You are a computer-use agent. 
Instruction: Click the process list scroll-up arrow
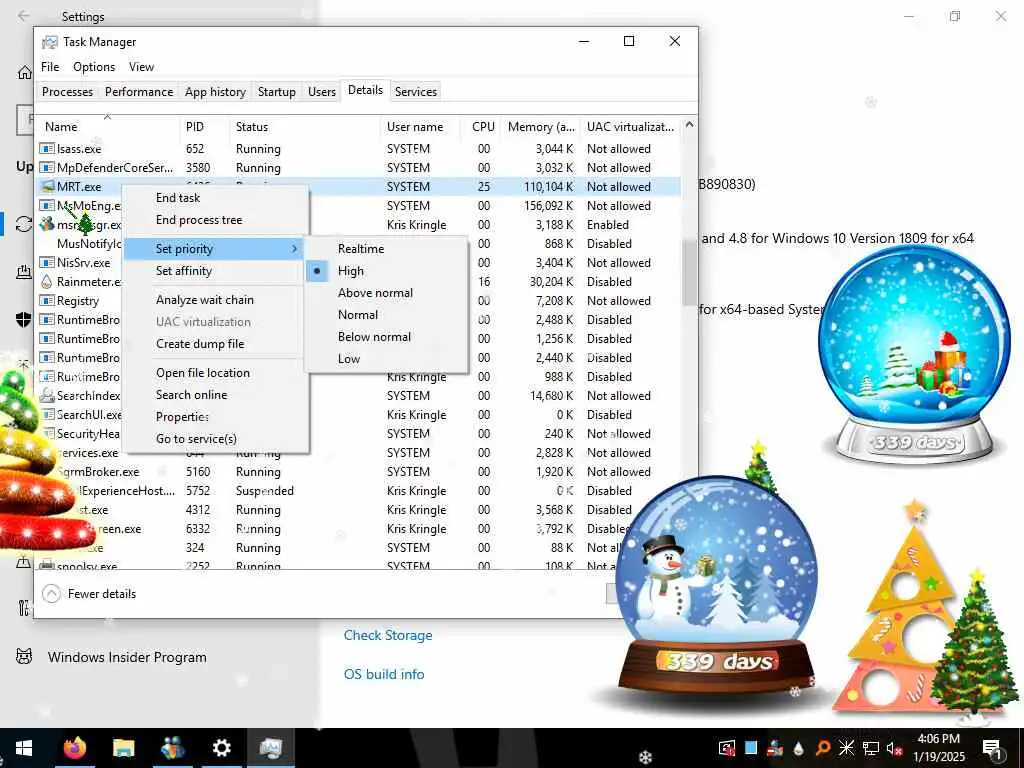coord(689,124)
